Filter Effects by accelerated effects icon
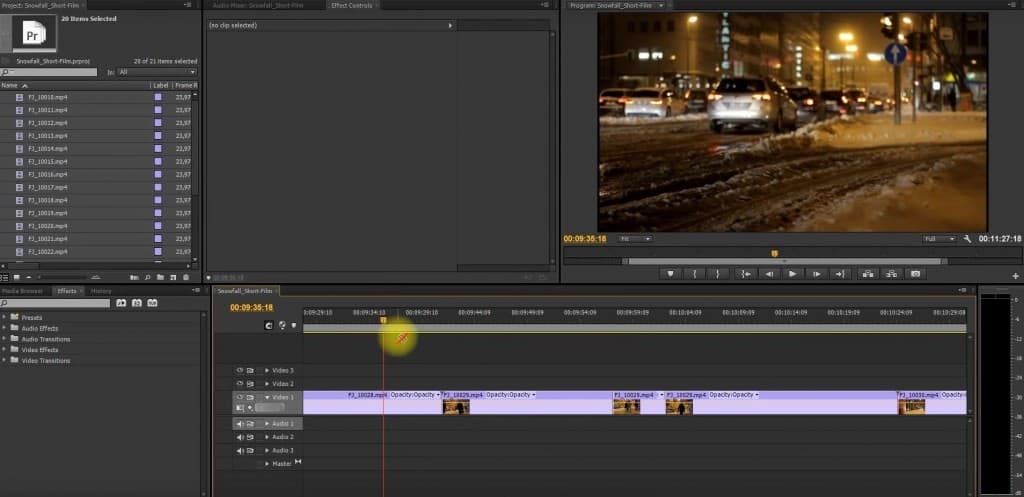Screen dimensions: 1024x497 tap(121, 303)
